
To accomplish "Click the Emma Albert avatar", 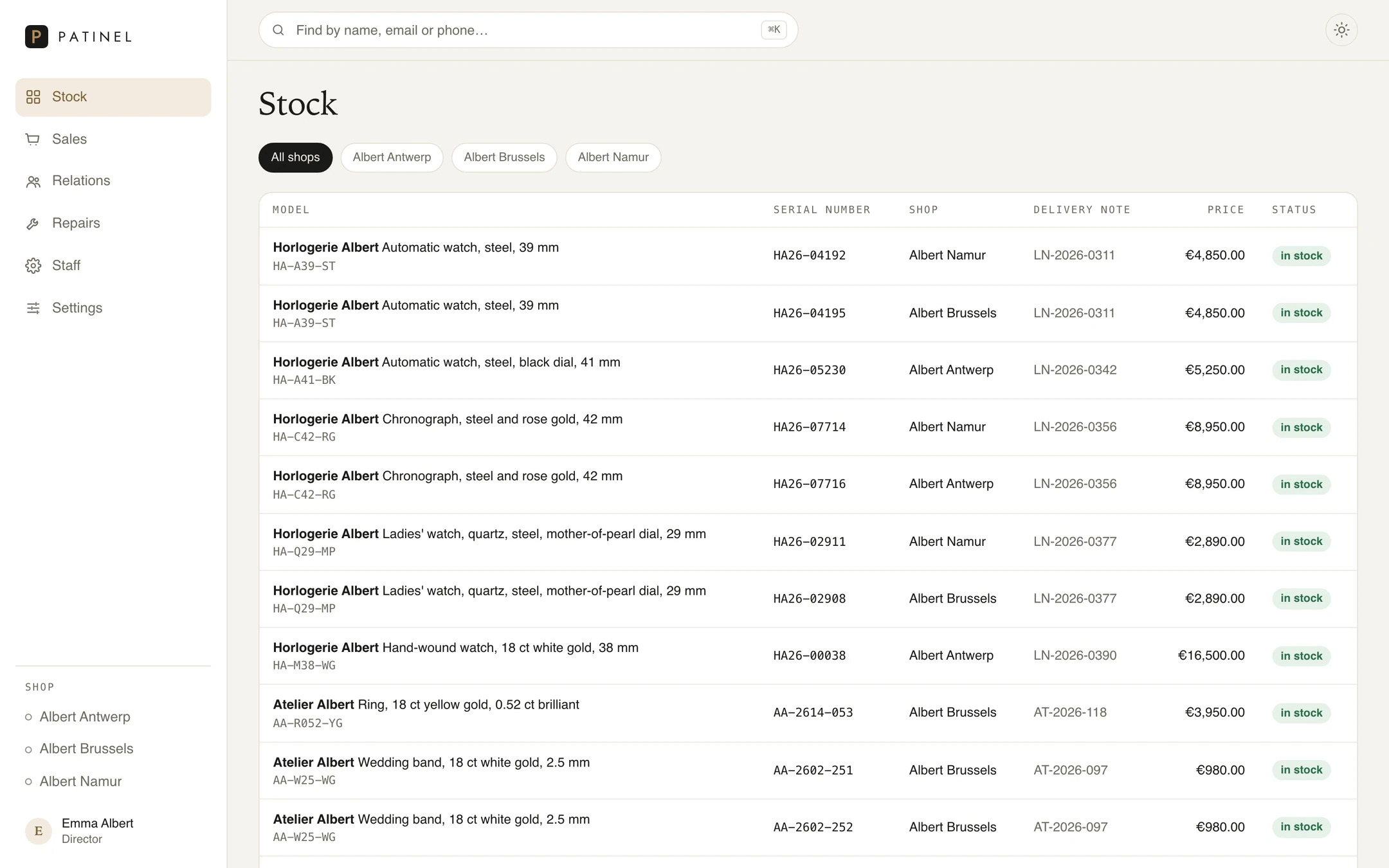I will [39, 831].
